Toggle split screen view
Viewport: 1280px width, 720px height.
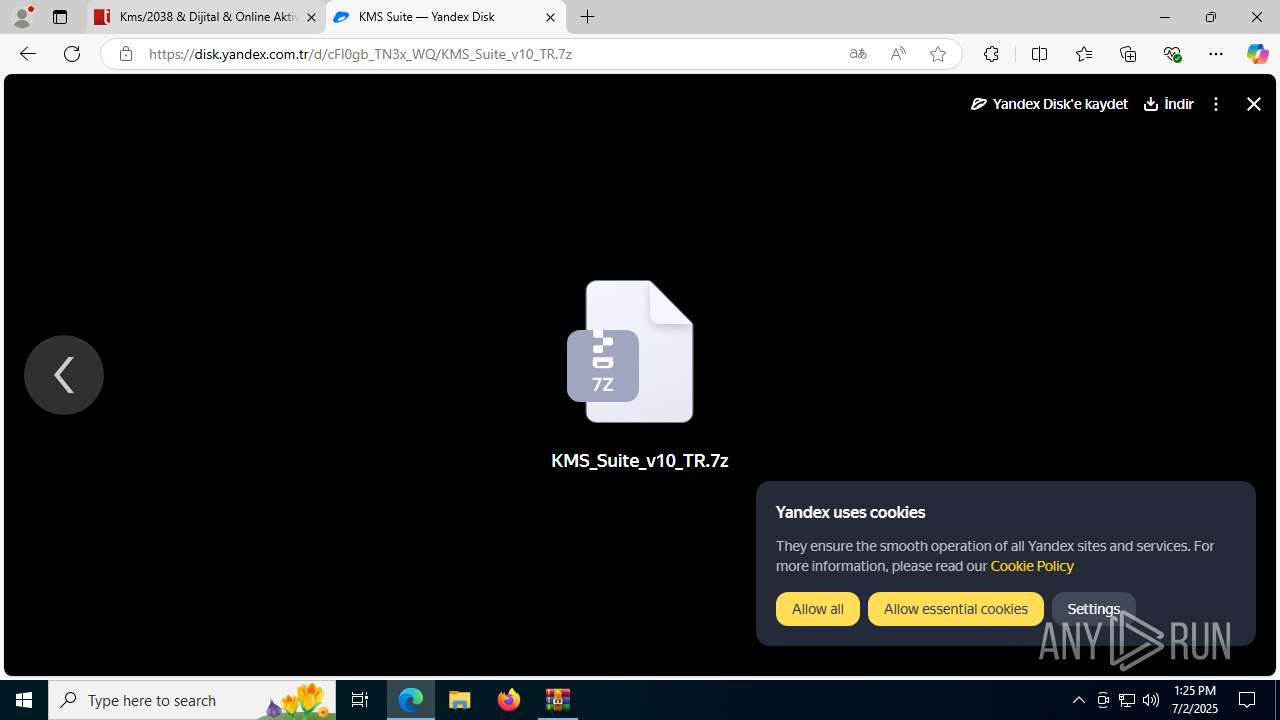pos(1039,54)
